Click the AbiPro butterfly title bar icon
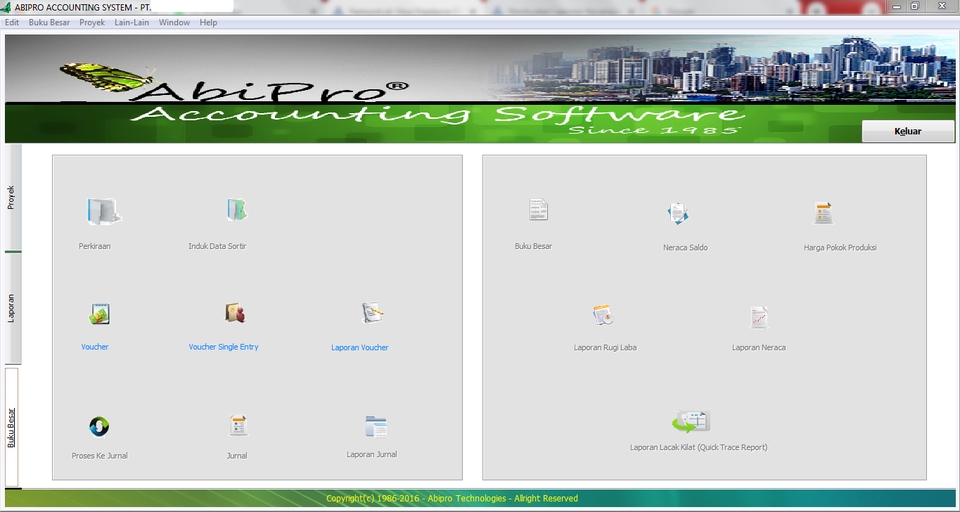Screen dimensions: 960x512 coord(6,7)
